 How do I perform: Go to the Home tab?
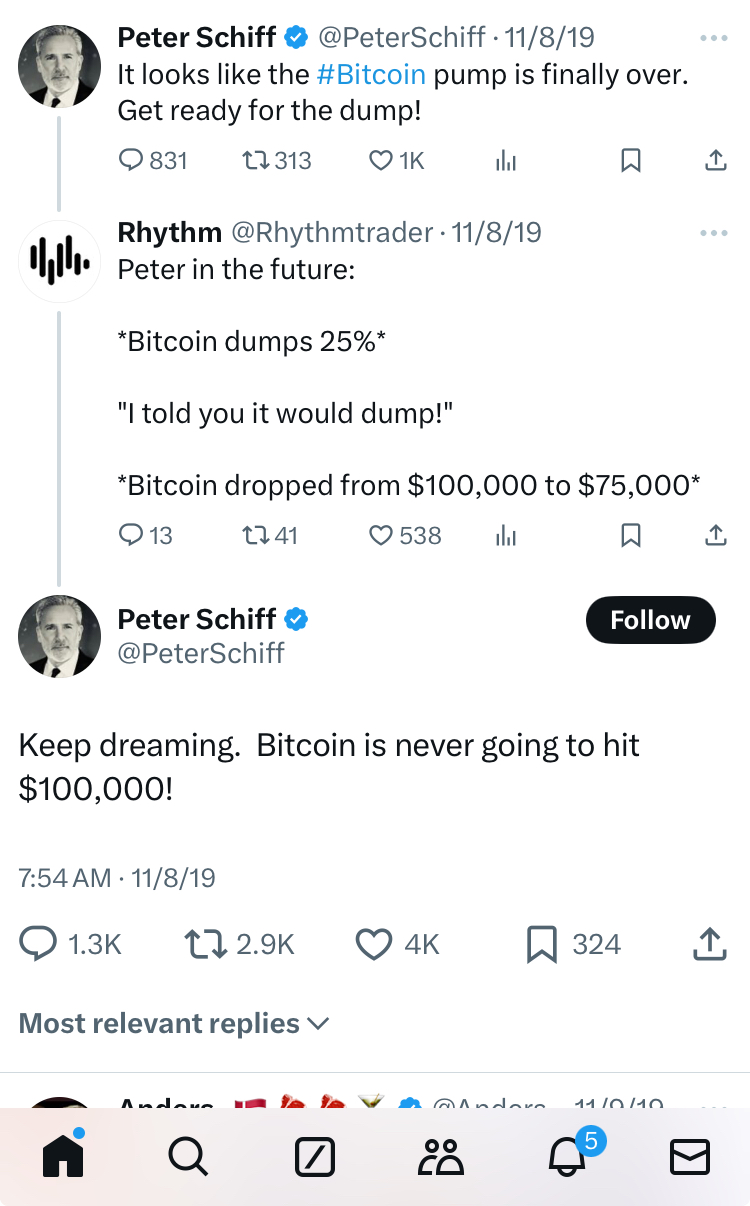62,1157
